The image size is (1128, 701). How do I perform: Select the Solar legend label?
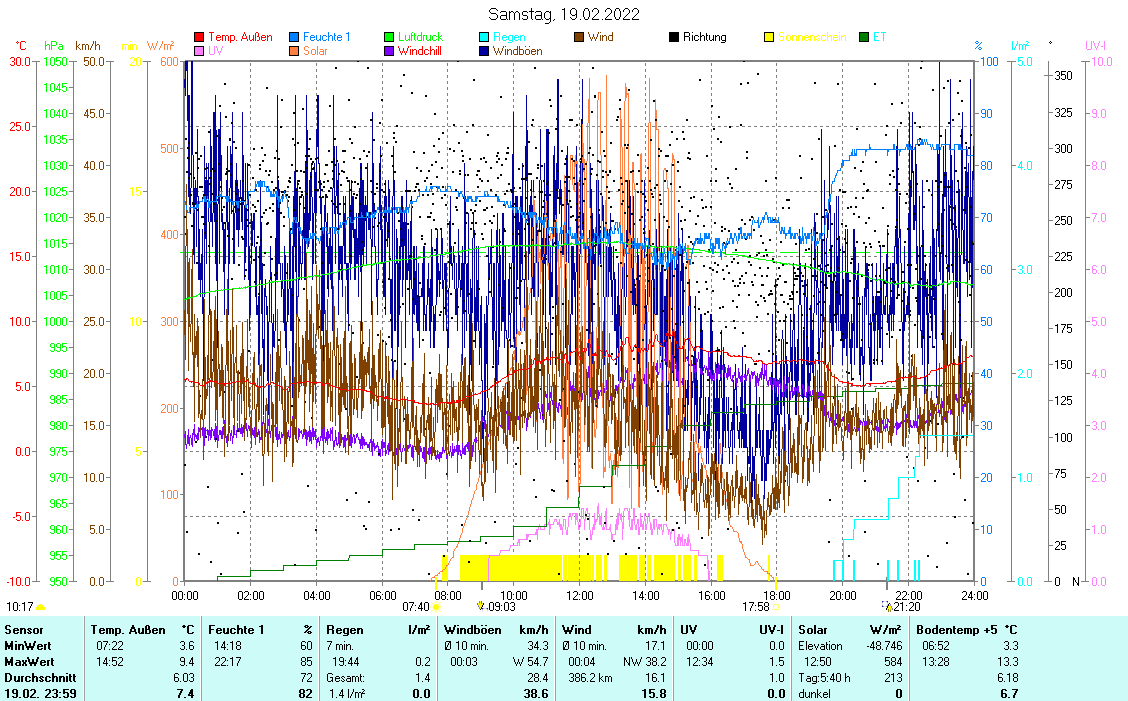317,50
